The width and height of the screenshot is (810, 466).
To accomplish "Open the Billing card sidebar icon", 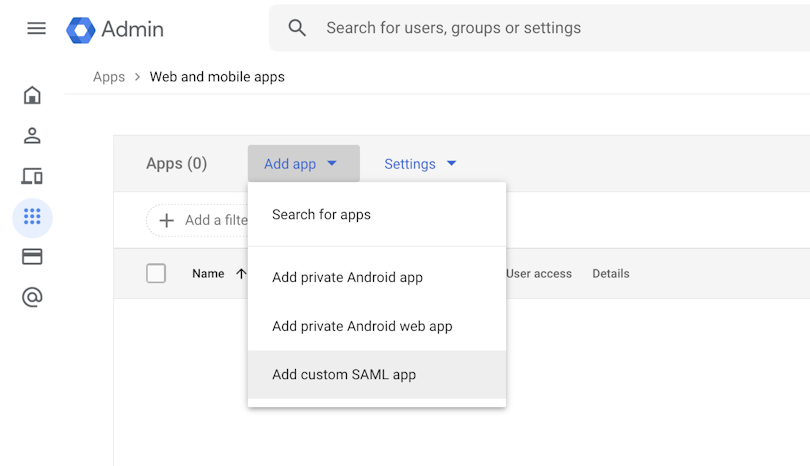I will tap(32, 257).
